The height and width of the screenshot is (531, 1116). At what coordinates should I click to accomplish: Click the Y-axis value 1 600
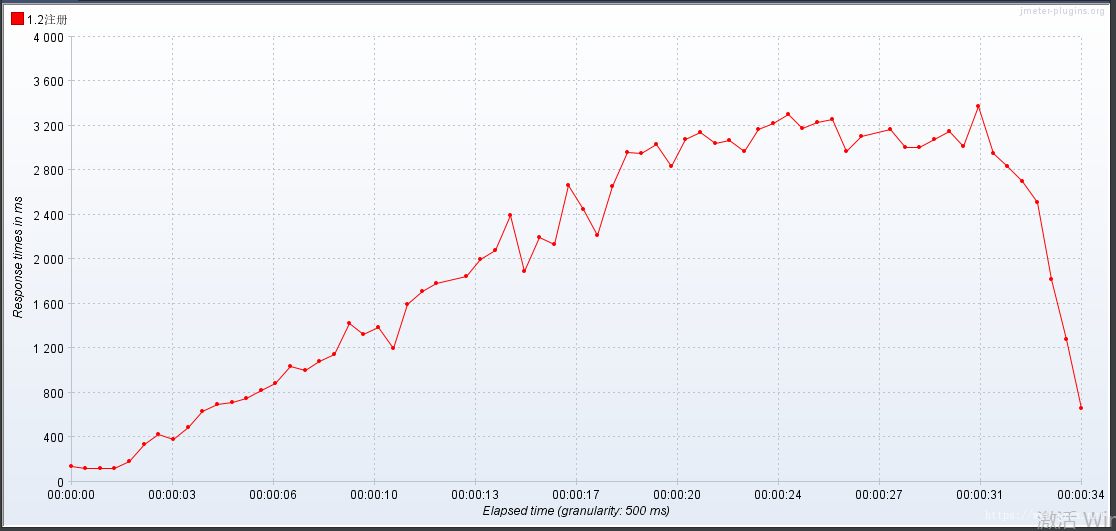coord(48,304)
